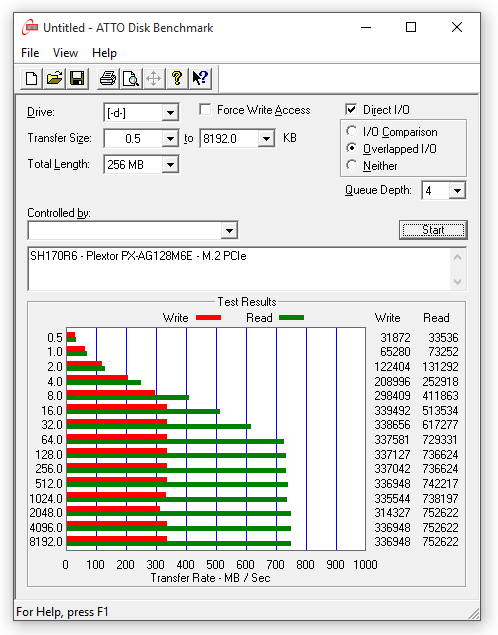Click read value 252918

tap(441, 382)
